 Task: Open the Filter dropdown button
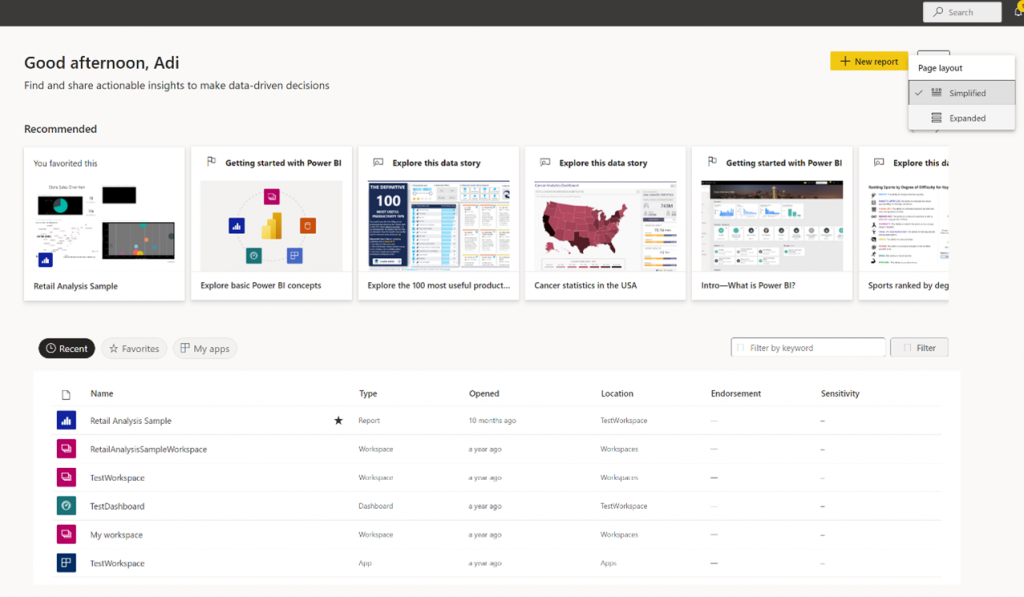coord(919,348)
